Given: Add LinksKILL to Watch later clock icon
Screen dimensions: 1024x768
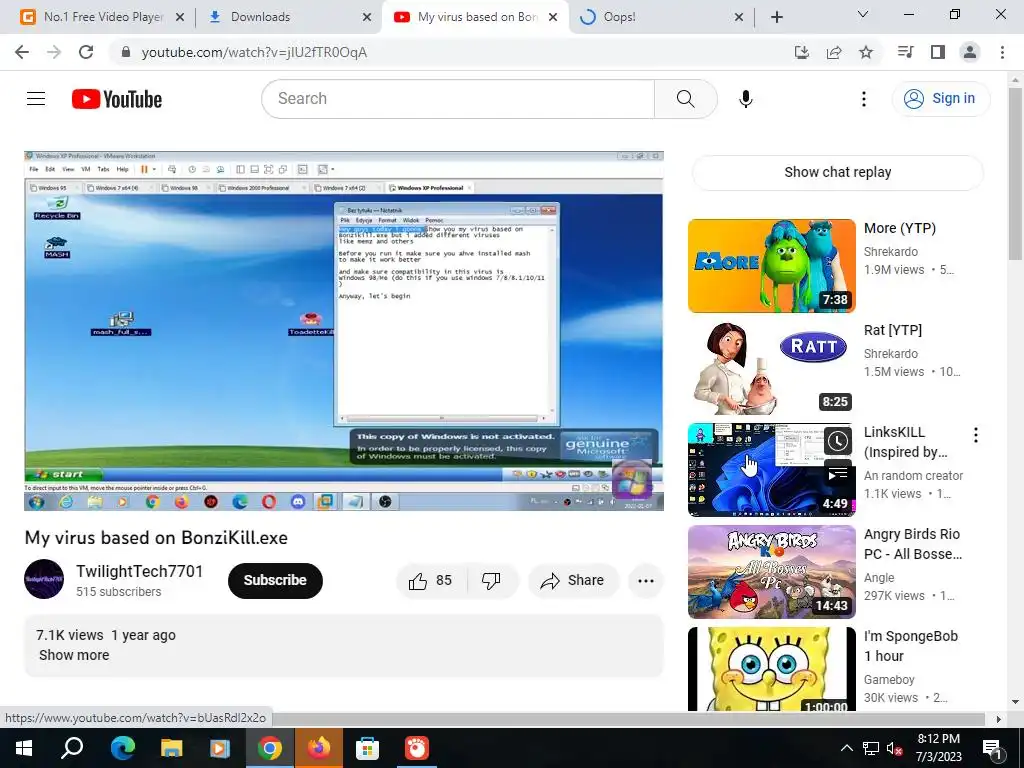Looking at the screenshot, I should click(x=838, y=441).
